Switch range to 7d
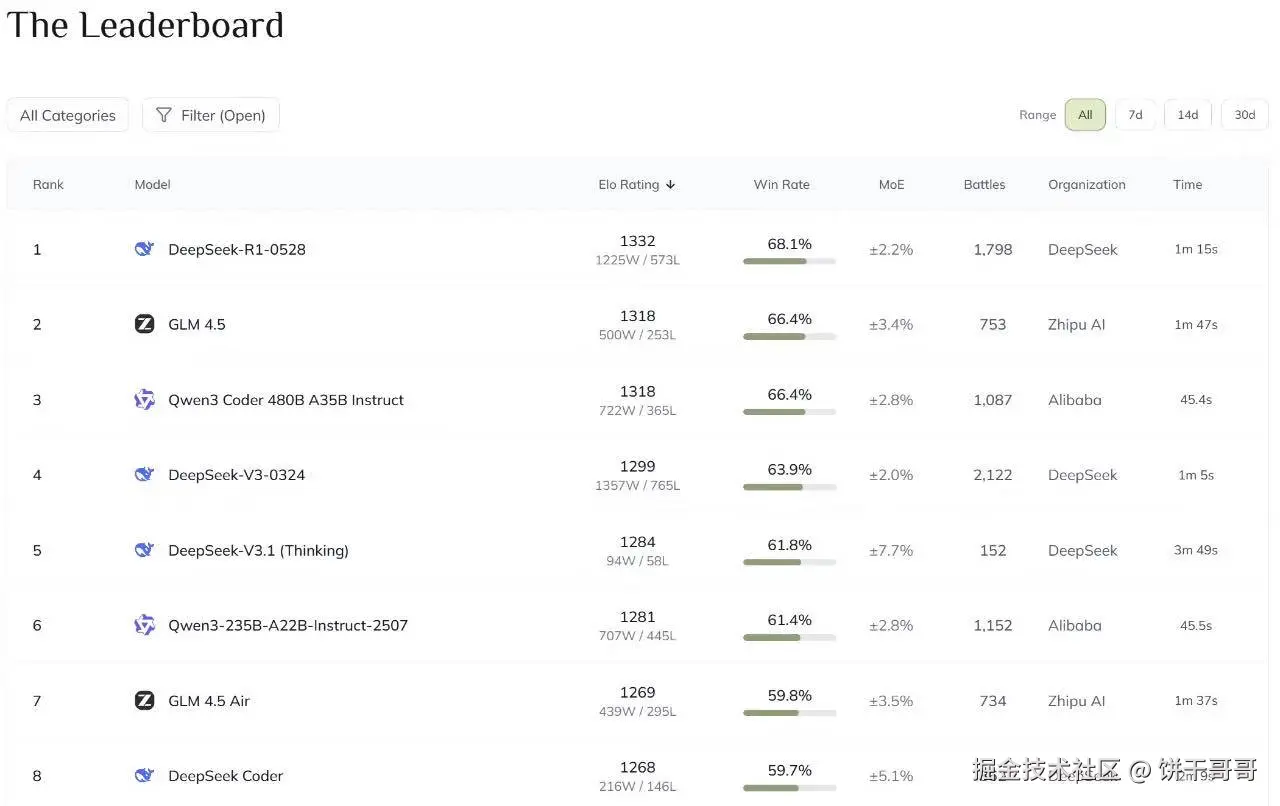This screenshot has height=806, width=1280. click(1135, 115)
